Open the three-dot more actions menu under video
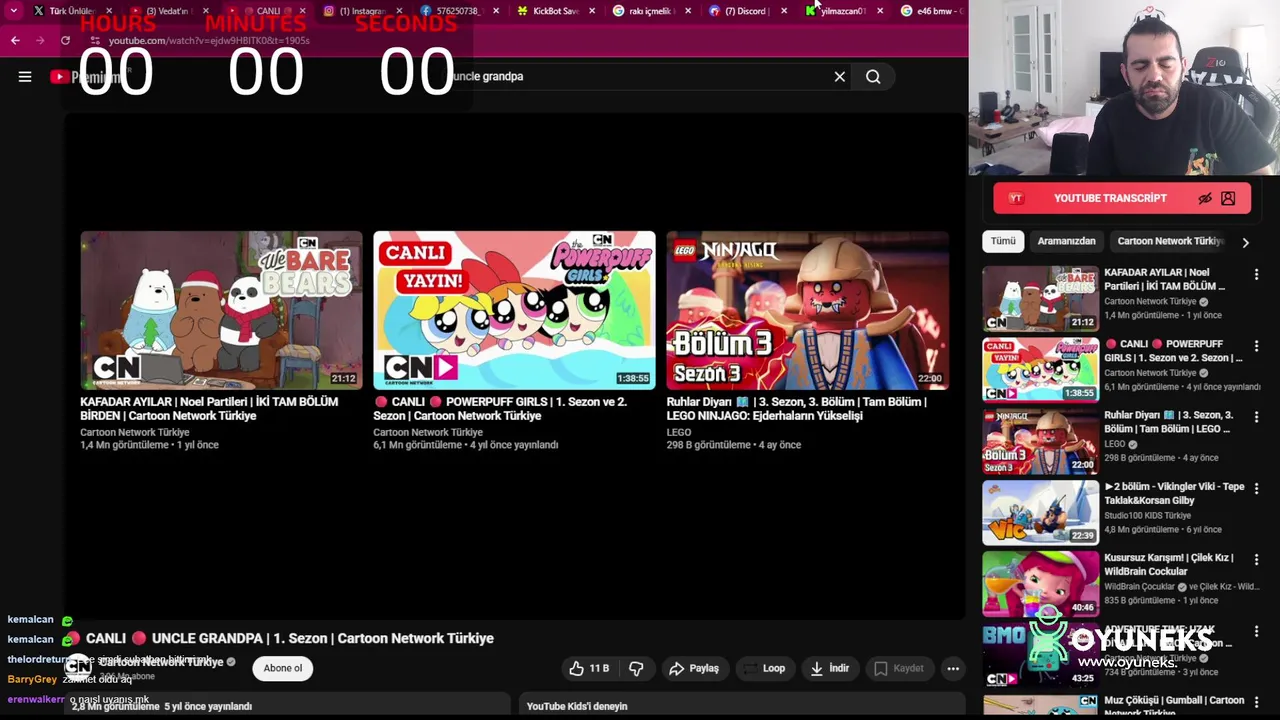This screenshot has height=720, width=1280. (x=953, y=668)
